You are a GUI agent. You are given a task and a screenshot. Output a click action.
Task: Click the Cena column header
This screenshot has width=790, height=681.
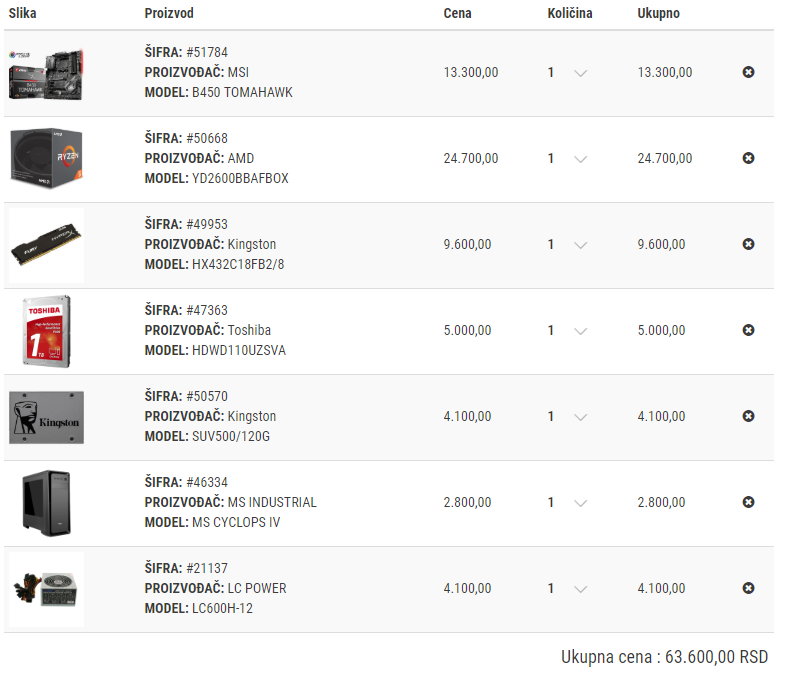pos(457,14)
